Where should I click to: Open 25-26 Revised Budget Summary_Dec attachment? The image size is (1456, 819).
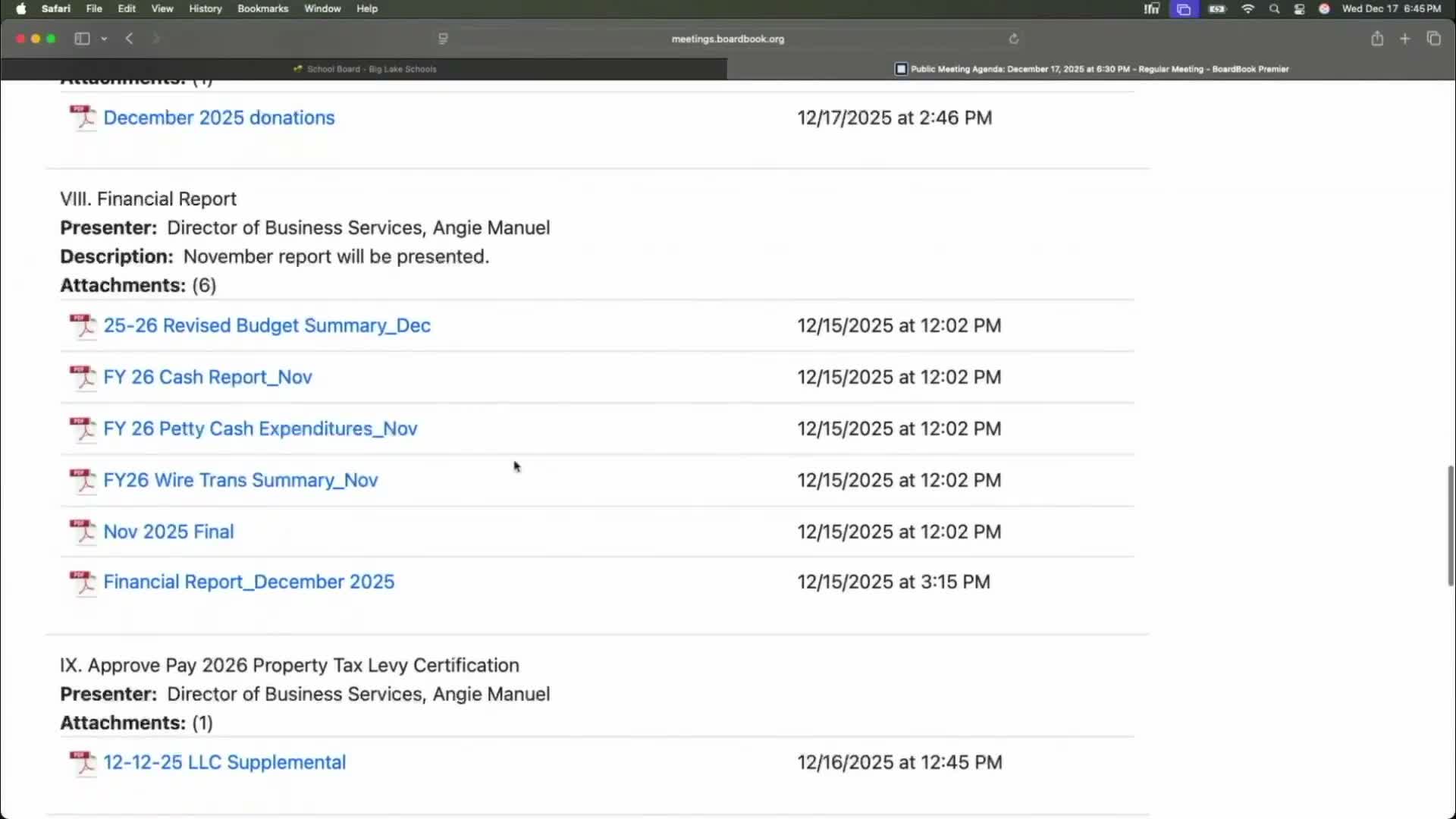[267, 325]
